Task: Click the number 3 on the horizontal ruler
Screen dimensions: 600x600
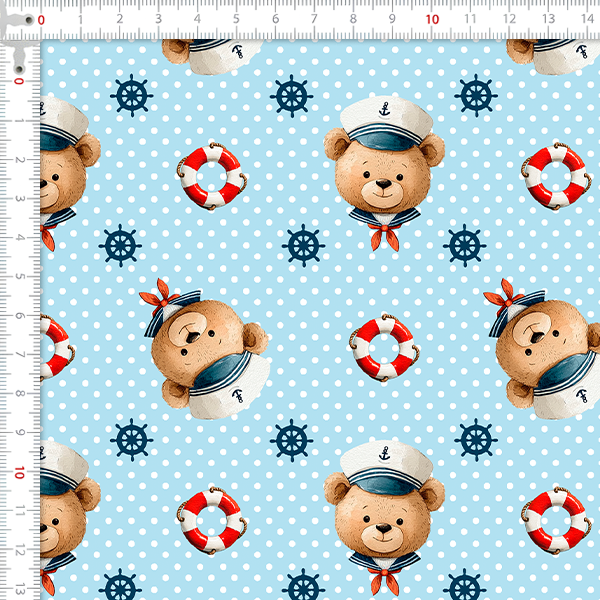Action: coord(158,19)
